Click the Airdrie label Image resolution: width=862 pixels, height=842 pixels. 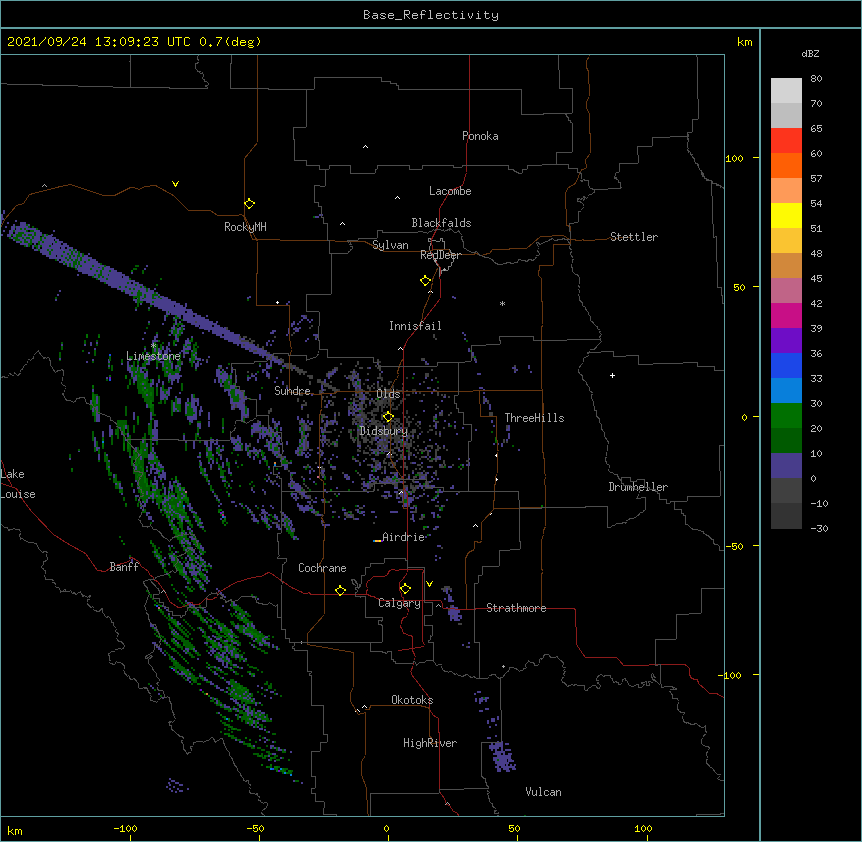click(403, 537)
